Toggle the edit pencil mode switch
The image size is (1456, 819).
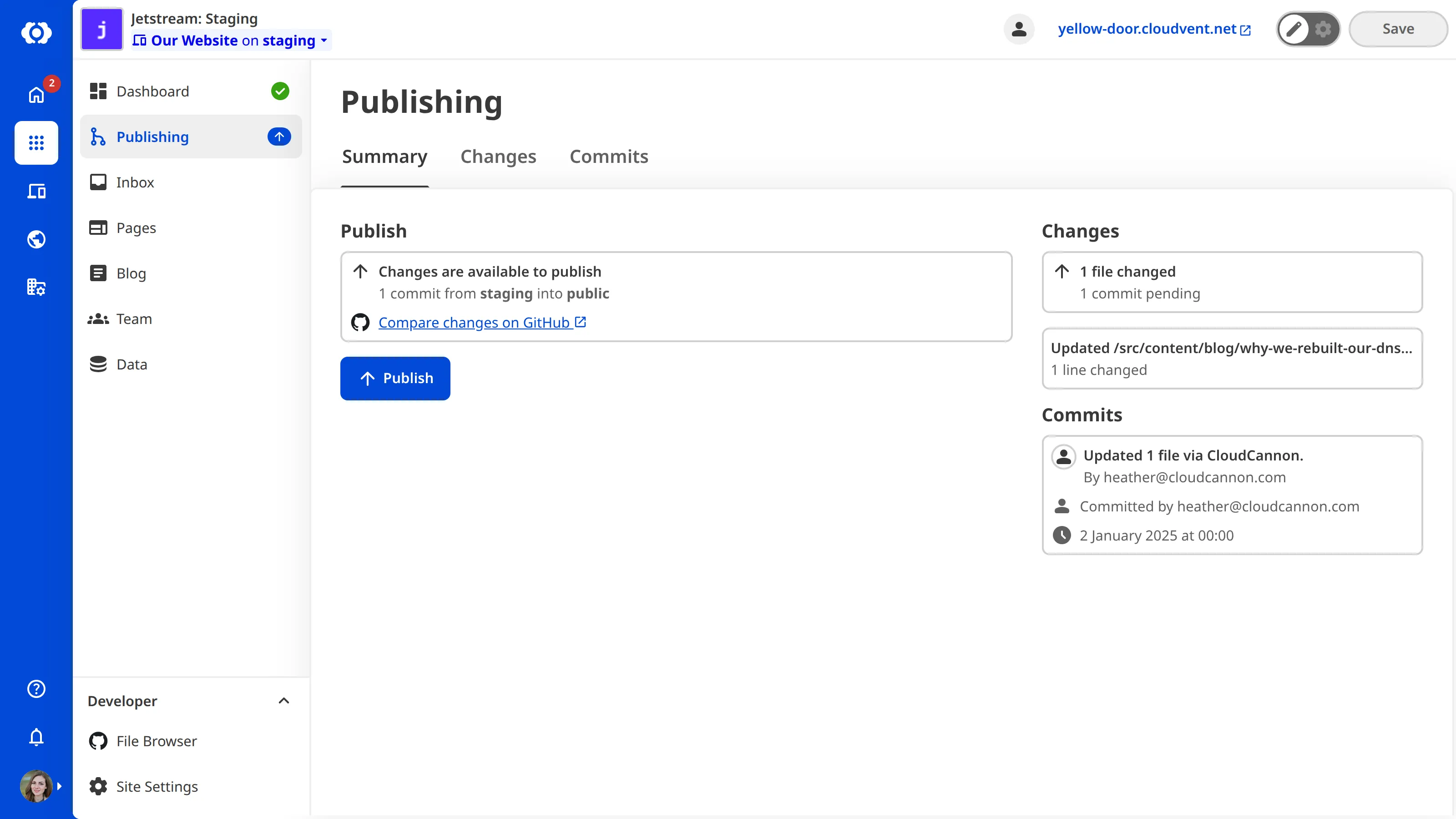1294,29
